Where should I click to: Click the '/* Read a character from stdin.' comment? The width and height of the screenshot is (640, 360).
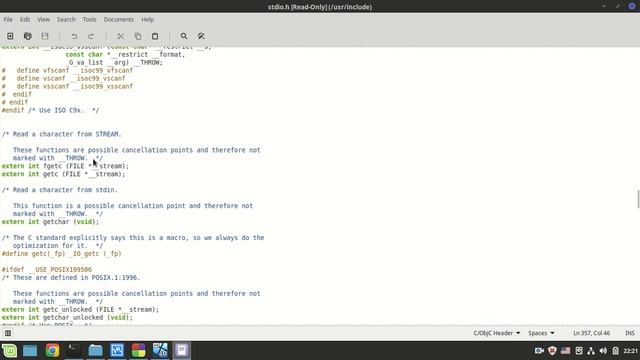click(x=60, y=190)
